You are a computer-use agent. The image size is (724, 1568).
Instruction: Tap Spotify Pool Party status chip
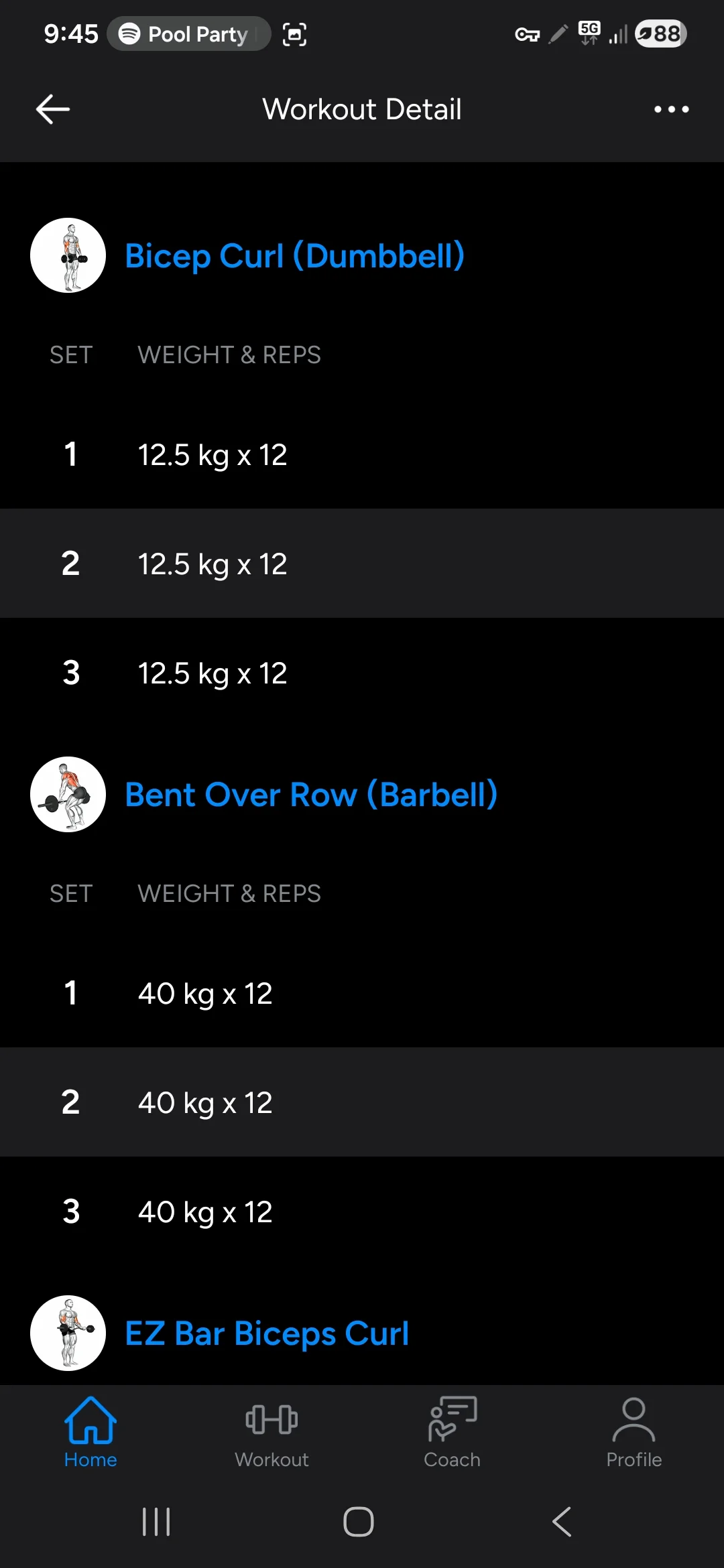[x=188, y=34]
